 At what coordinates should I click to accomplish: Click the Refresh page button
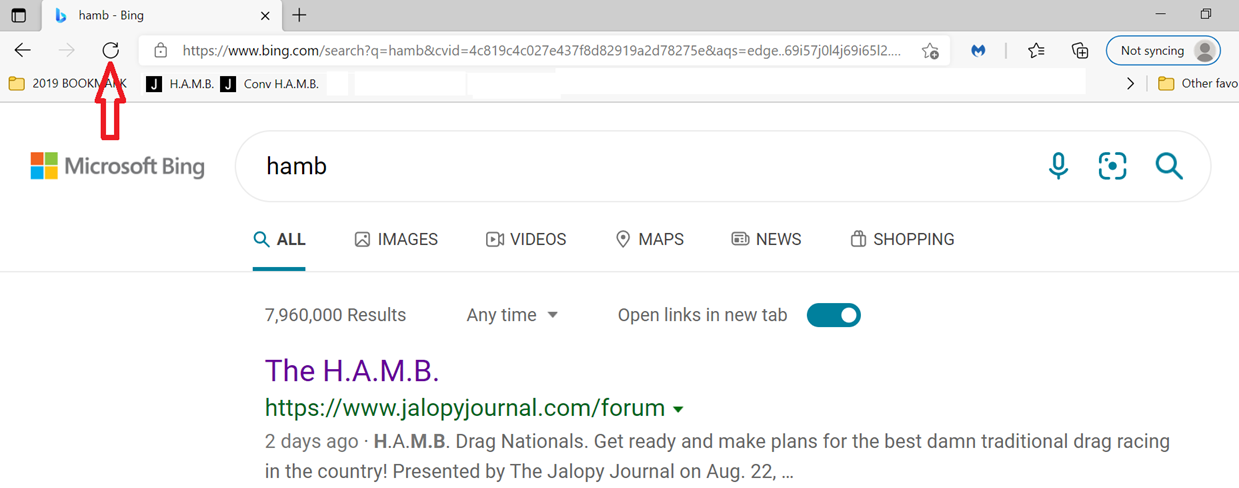click(111, 50)
